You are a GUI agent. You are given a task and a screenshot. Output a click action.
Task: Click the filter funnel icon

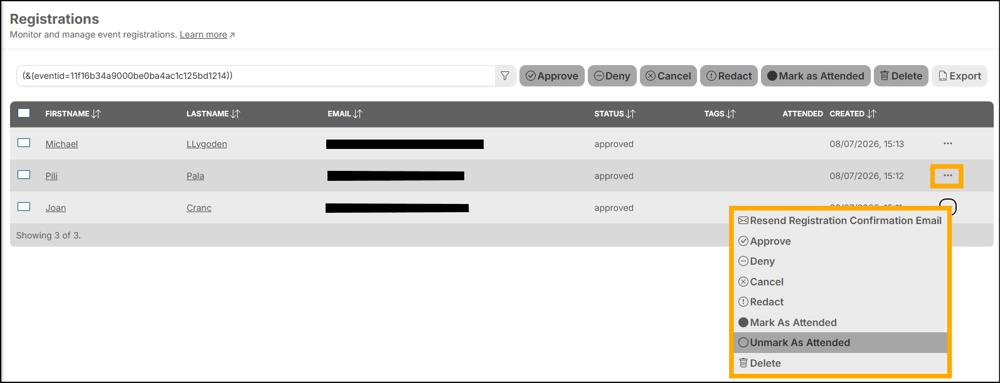[505, 76]
